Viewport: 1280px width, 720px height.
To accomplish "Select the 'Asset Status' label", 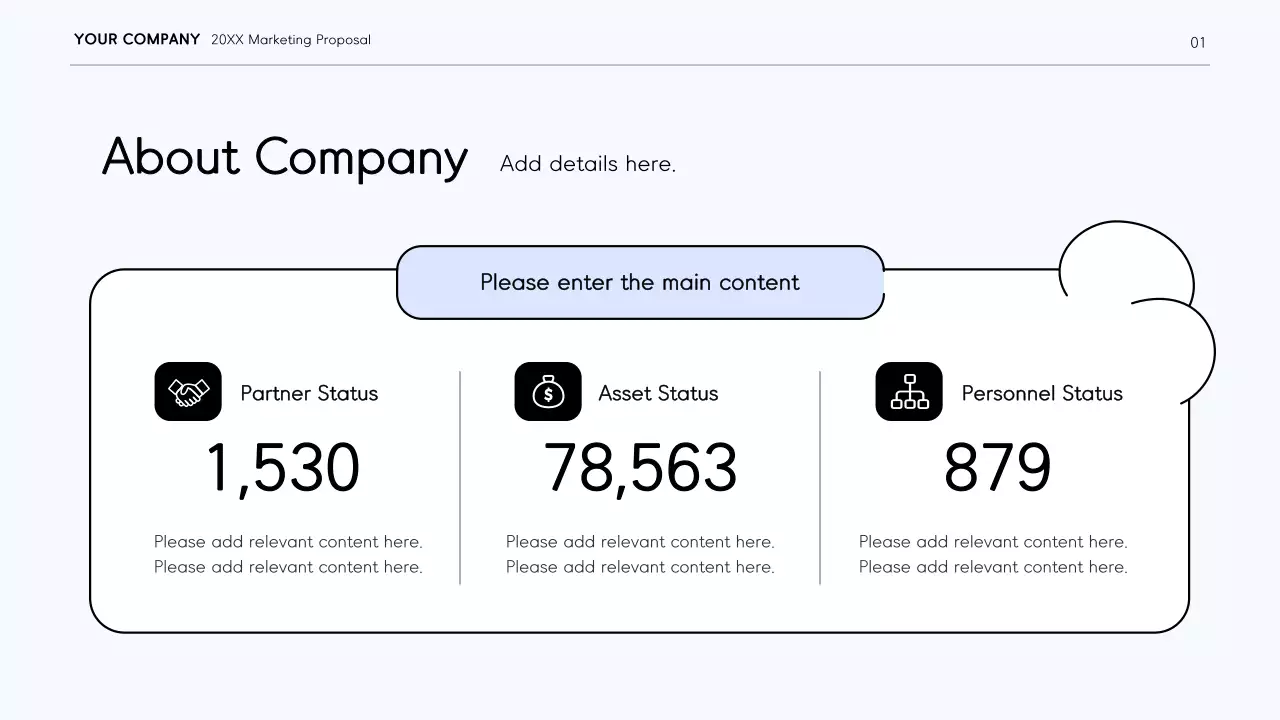I will (658, 393).
